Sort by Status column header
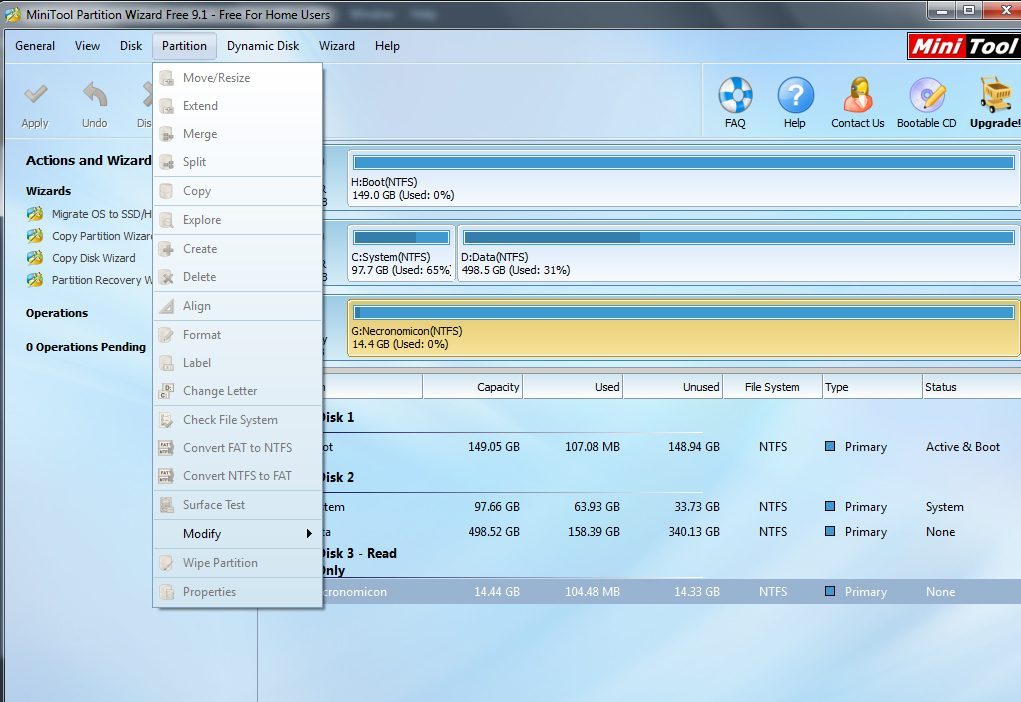Image resolution: width=1021 pixels, height=702 pixels. (x=972, y=387)
